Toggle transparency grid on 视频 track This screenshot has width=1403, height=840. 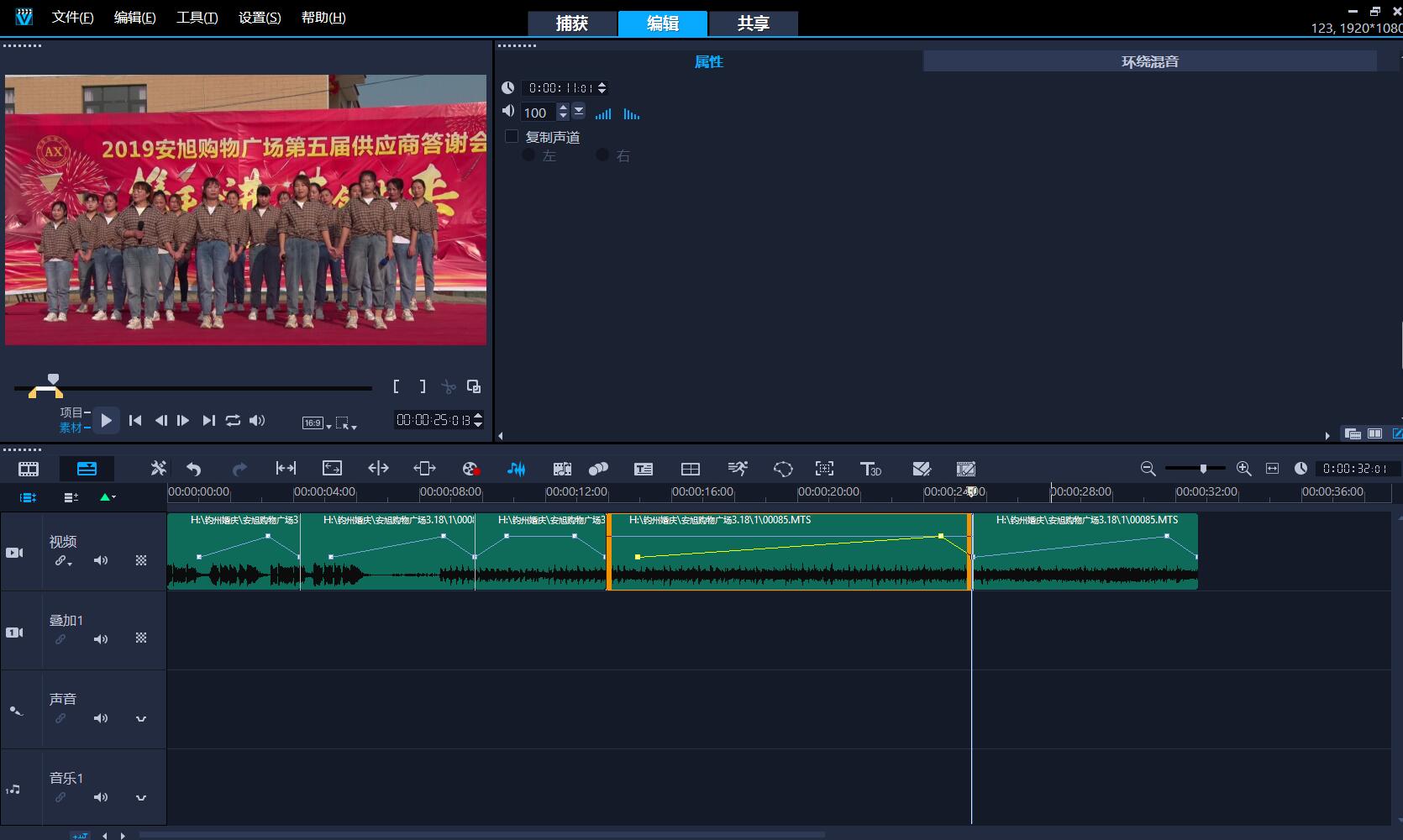[x=141, y=560]
